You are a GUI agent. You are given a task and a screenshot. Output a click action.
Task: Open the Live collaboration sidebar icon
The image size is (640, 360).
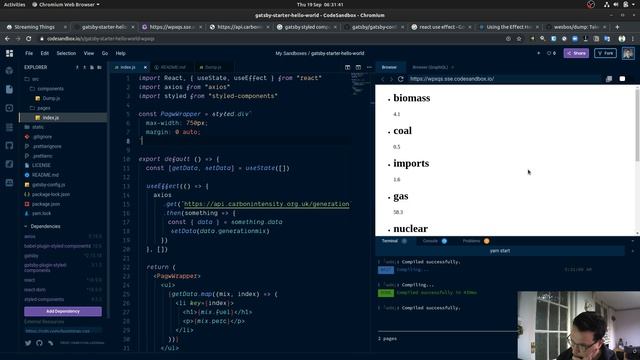9,182
